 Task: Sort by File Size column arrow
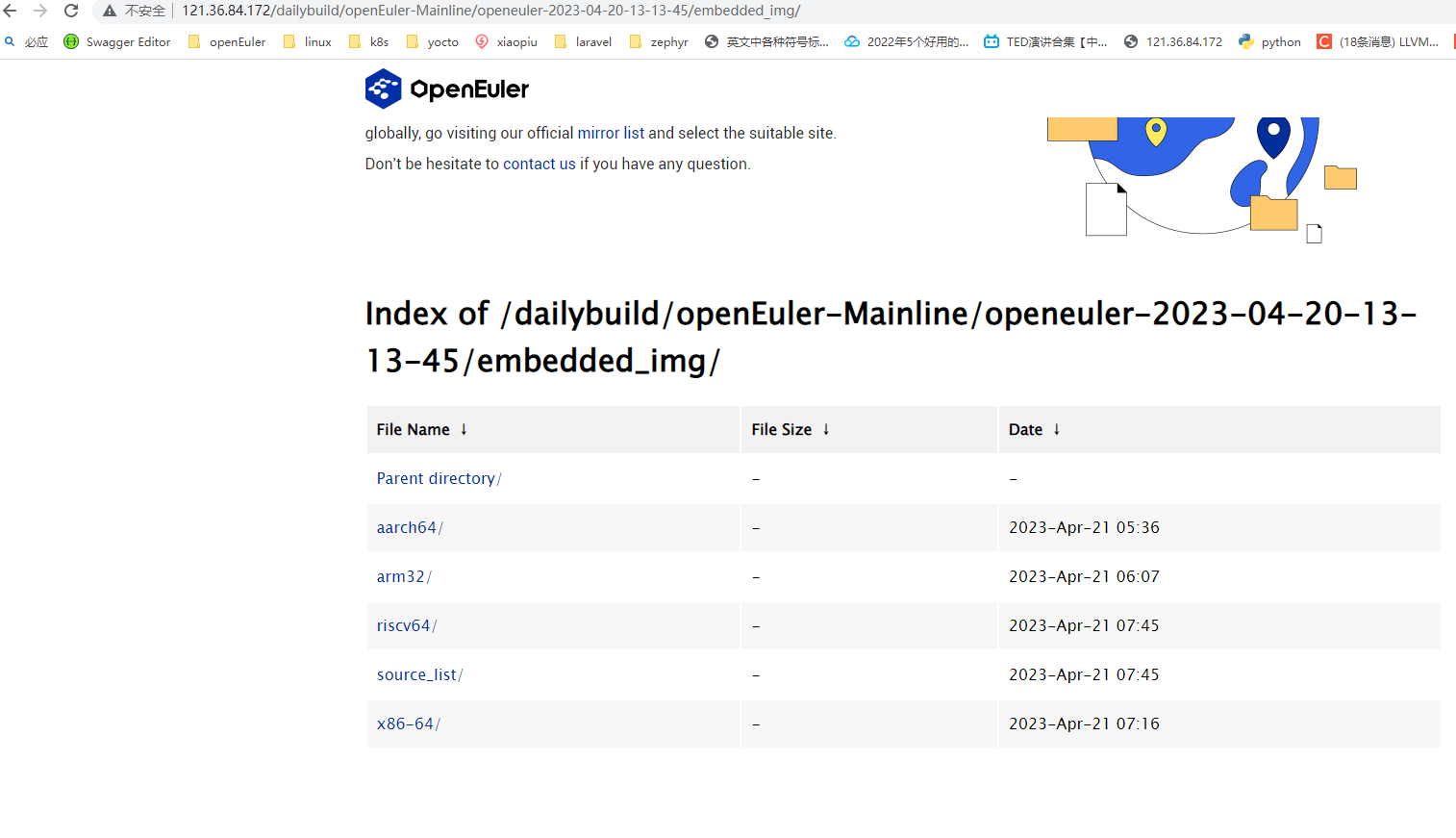click(825, 429)
